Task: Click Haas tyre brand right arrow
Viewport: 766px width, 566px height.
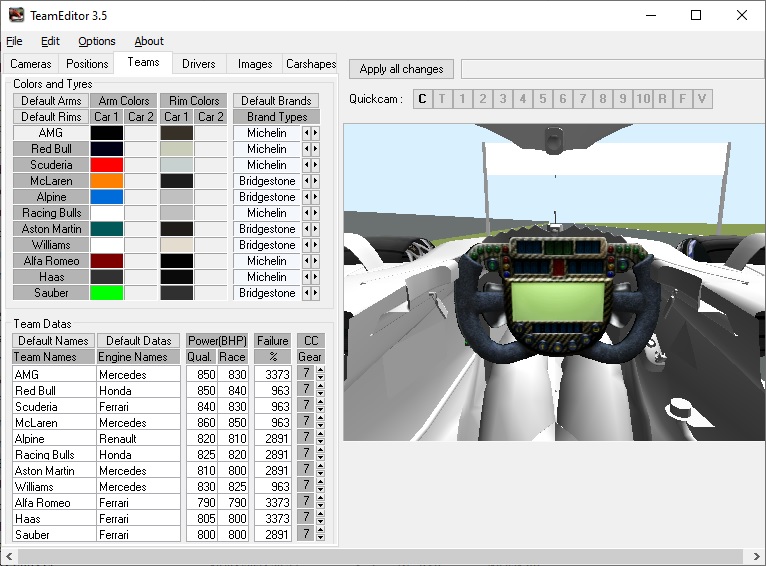Action: (x=315, y=277)
